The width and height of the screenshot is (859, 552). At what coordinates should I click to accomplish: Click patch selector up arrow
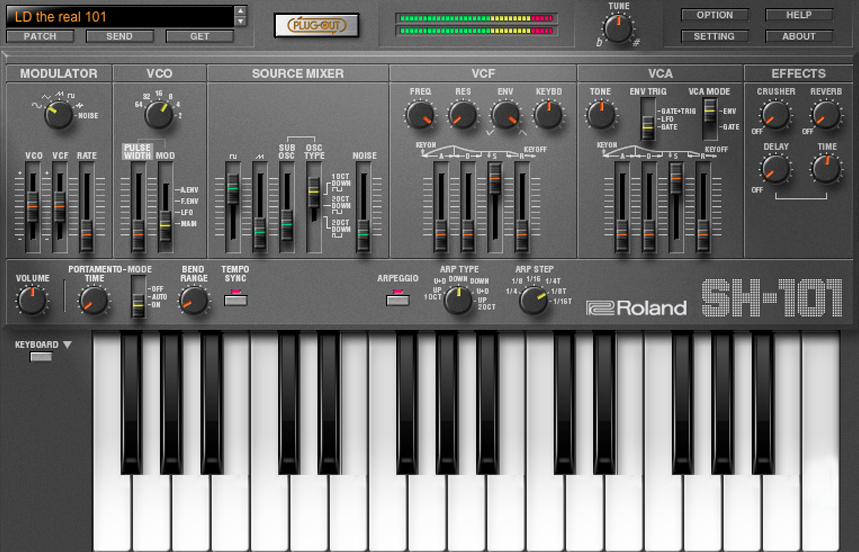pos(240,12)
